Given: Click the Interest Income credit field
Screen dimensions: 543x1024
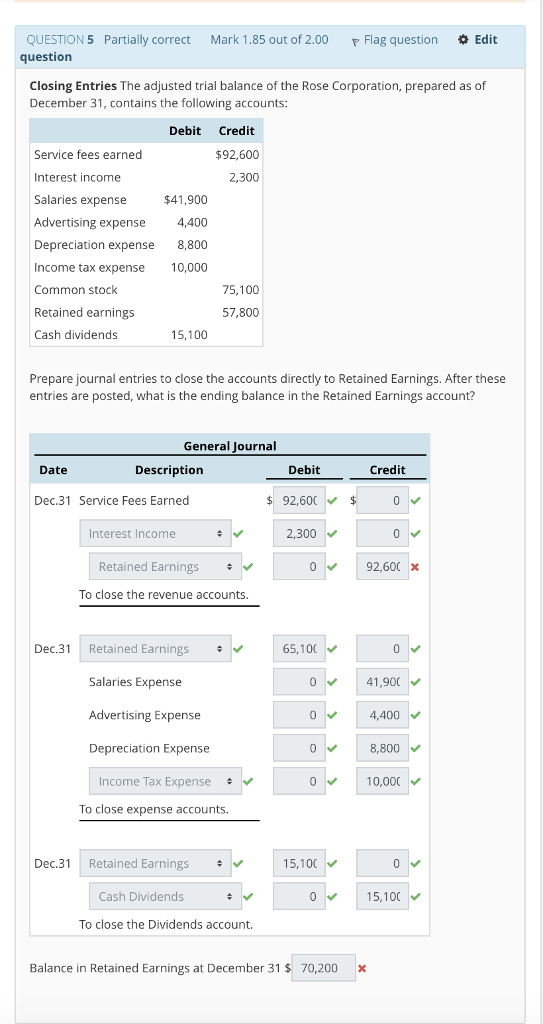Looking at the screenshot, I should click(x=382, y=534).
